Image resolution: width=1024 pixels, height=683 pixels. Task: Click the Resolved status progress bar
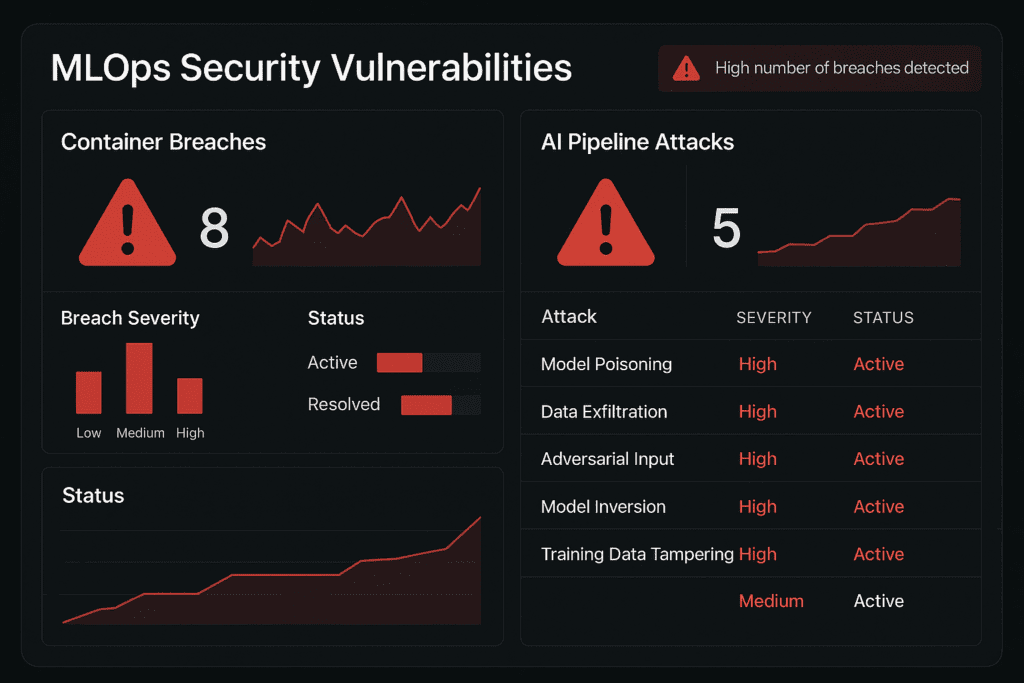coord(440,405)
